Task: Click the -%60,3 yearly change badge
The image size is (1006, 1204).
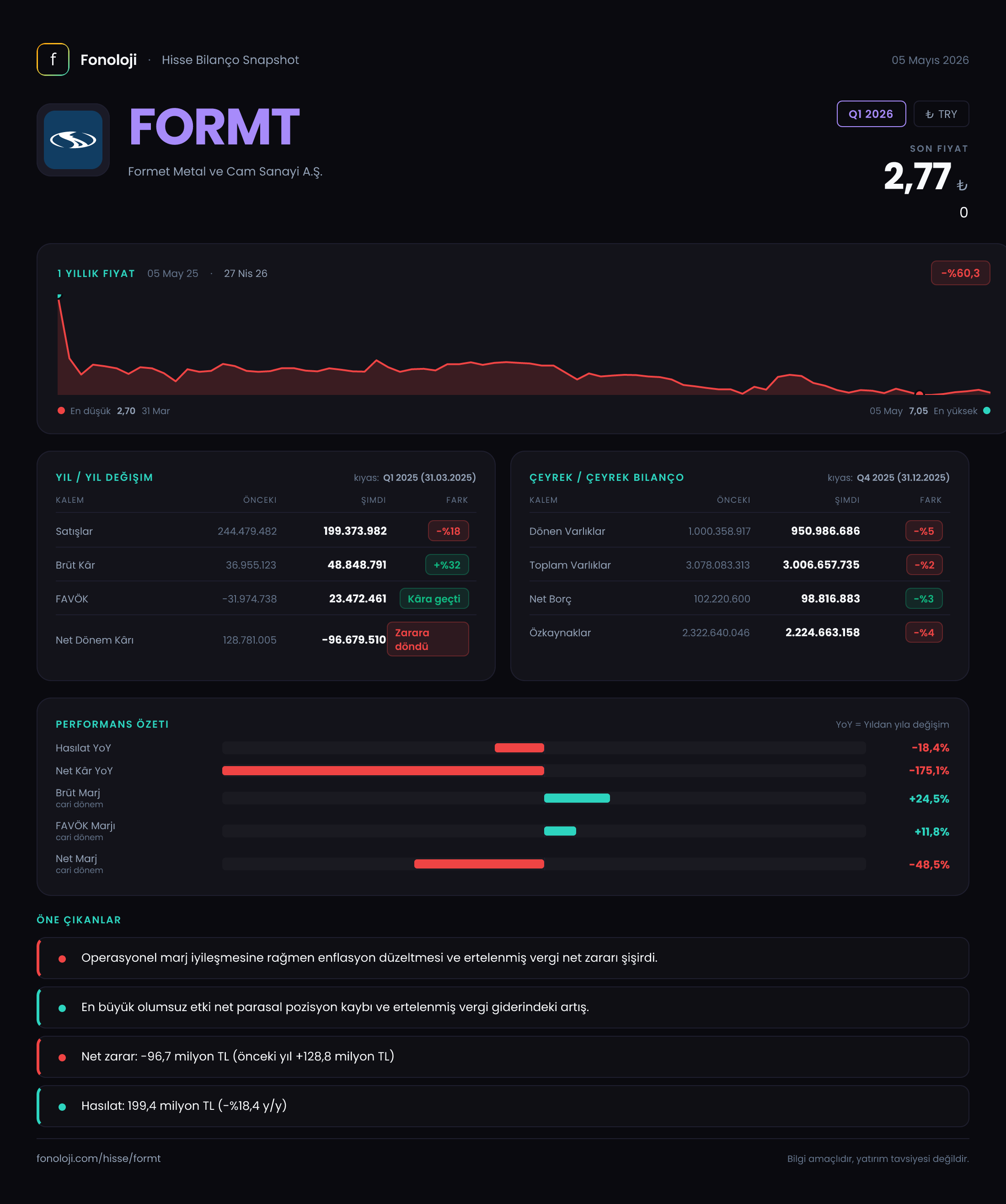Action: coord(960,273)
